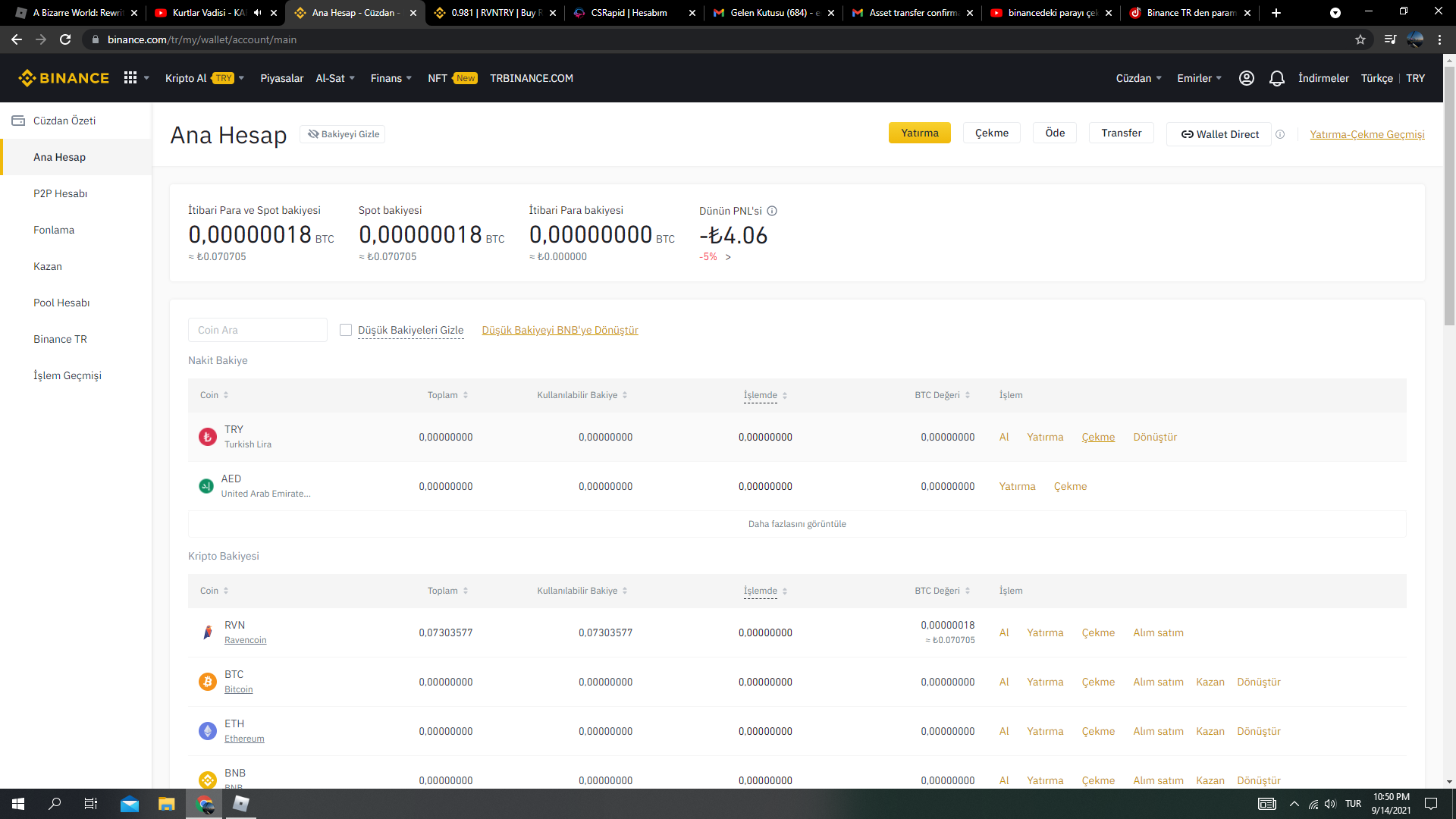Open the Finans dropdown menu

coord(391,78)
